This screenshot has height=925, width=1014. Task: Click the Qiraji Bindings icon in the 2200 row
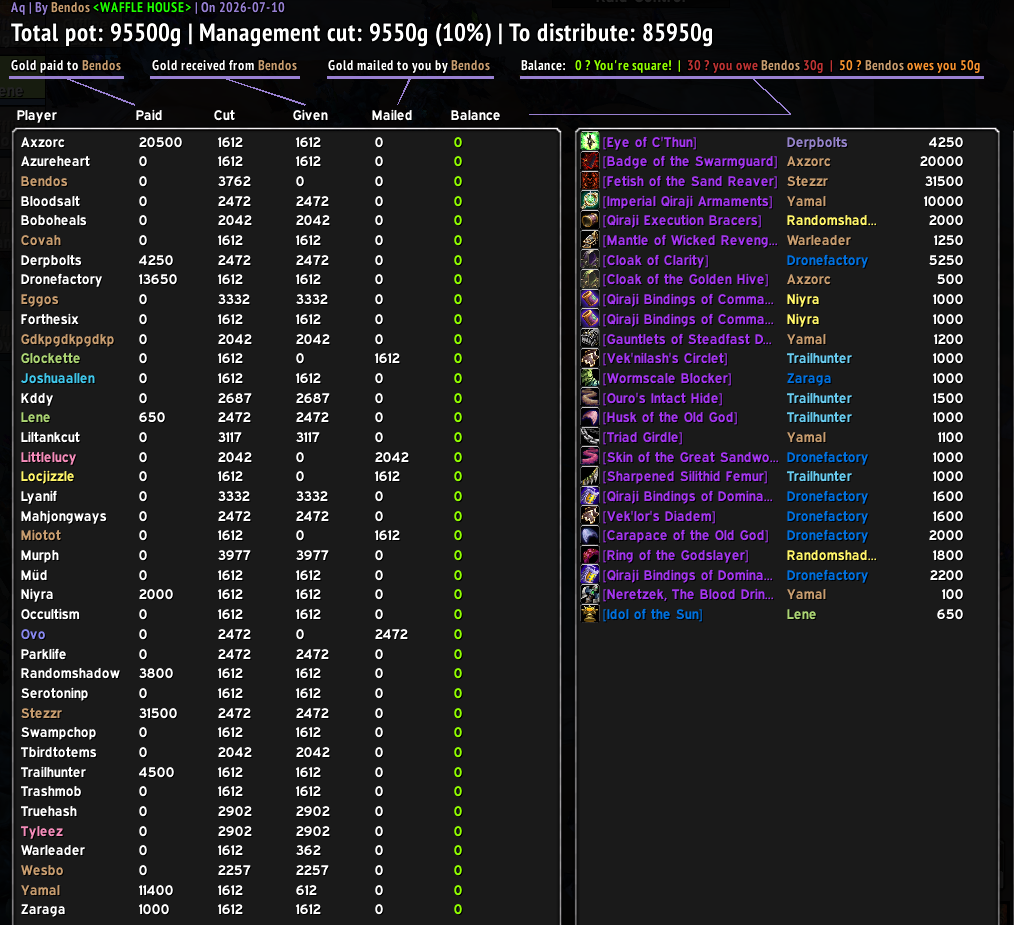coord(590,575)
